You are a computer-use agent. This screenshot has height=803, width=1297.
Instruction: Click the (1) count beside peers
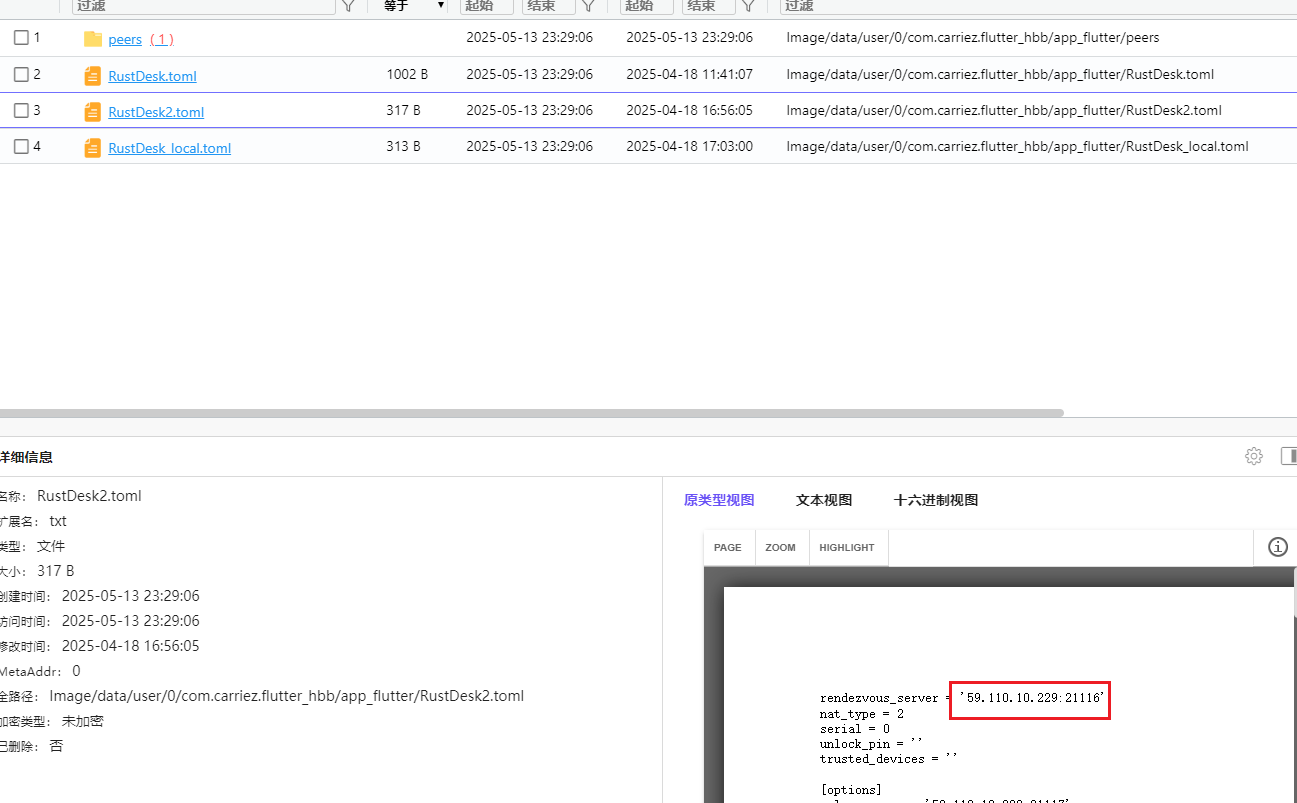click(x=162, y=39)
